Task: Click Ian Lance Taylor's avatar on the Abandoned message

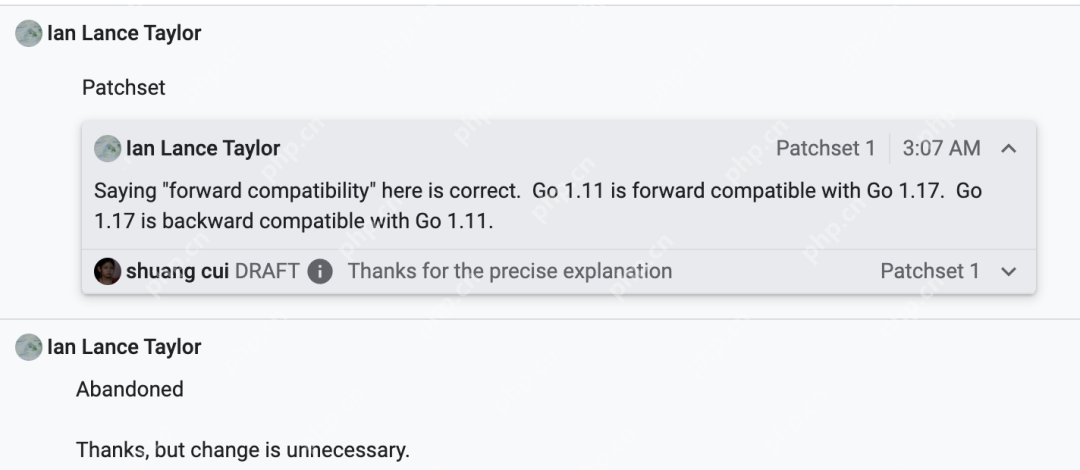Action: [29, 347]
